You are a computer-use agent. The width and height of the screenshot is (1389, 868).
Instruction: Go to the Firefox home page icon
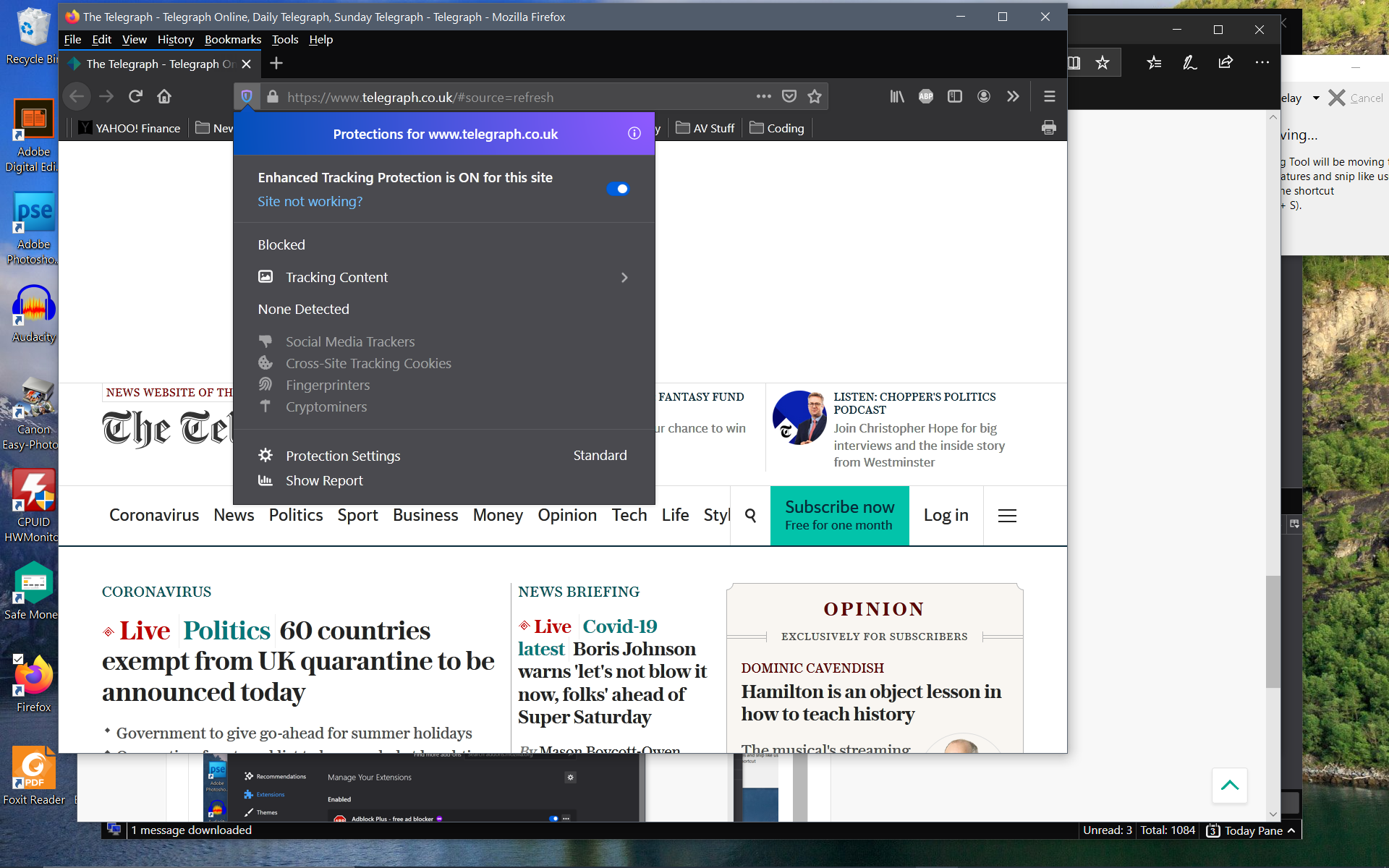(164, 96)
